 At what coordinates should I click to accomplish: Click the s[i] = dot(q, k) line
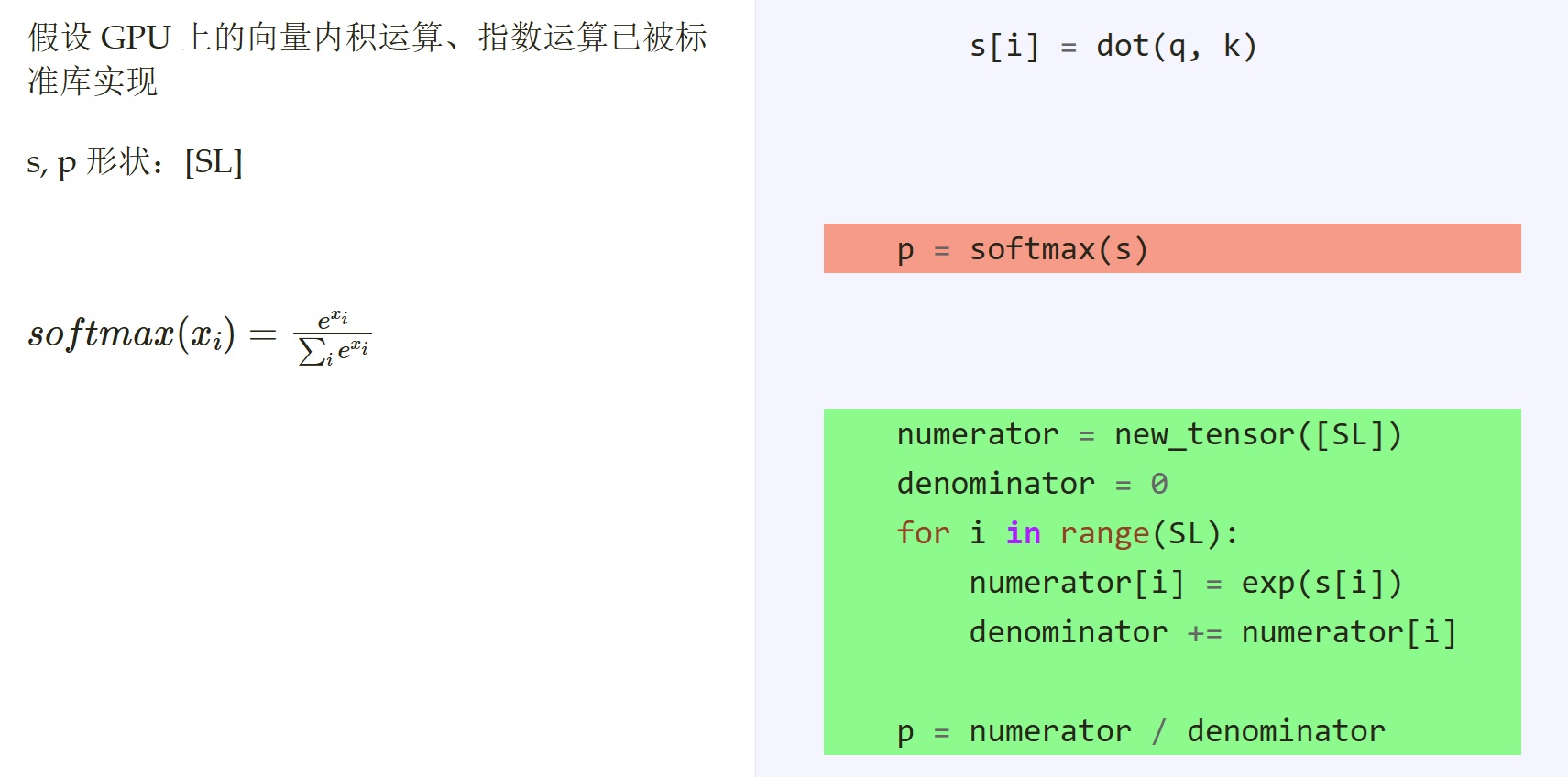(1113, 46)
